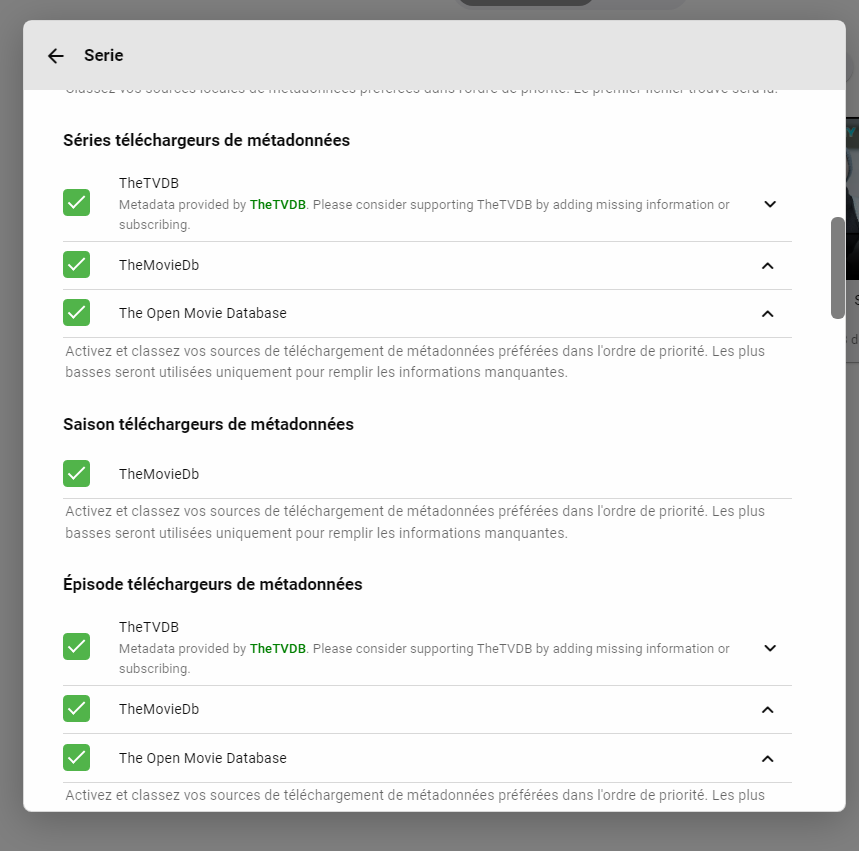Screen dimensions: 859x851
Task: Click the back arrow next to Serie
Action: [x=56, y=56]
